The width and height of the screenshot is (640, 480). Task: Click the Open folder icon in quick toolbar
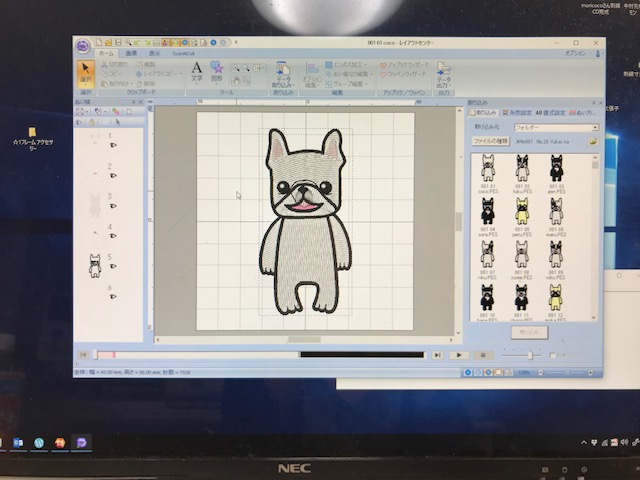coord(109,42)
